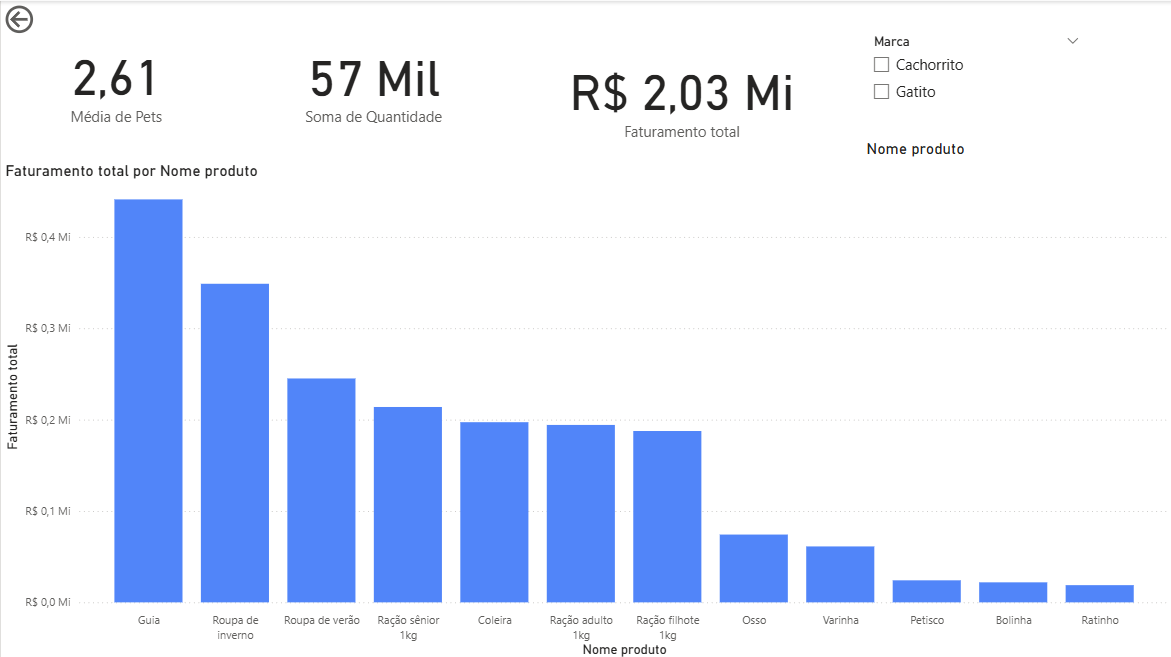Select the Ração sênior 1kg bar

click(x=408, y=504)
